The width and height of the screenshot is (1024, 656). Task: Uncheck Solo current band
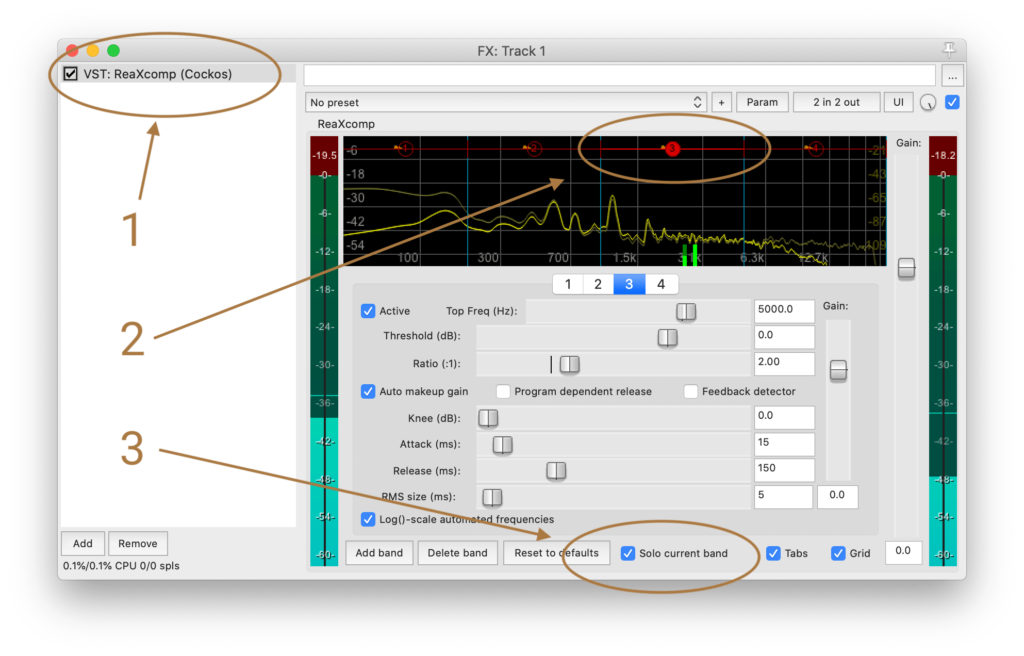coord(628,553)
